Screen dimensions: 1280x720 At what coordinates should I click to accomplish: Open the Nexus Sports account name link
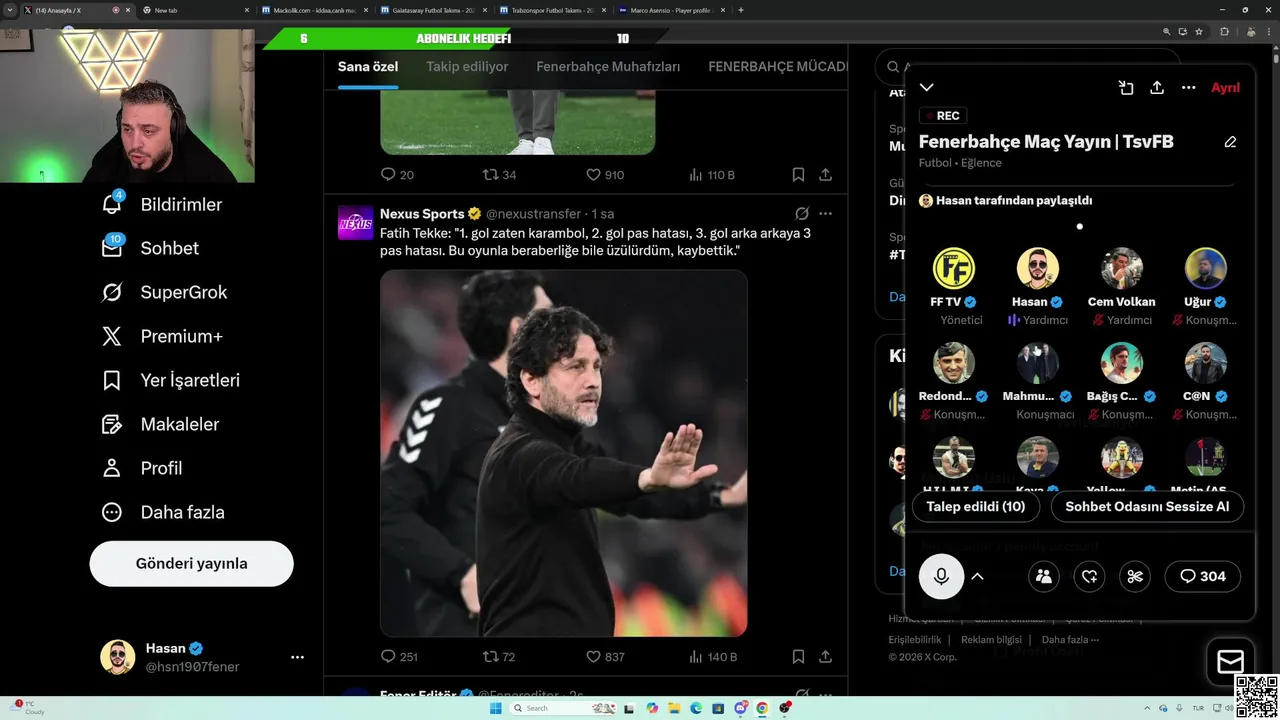422,214
